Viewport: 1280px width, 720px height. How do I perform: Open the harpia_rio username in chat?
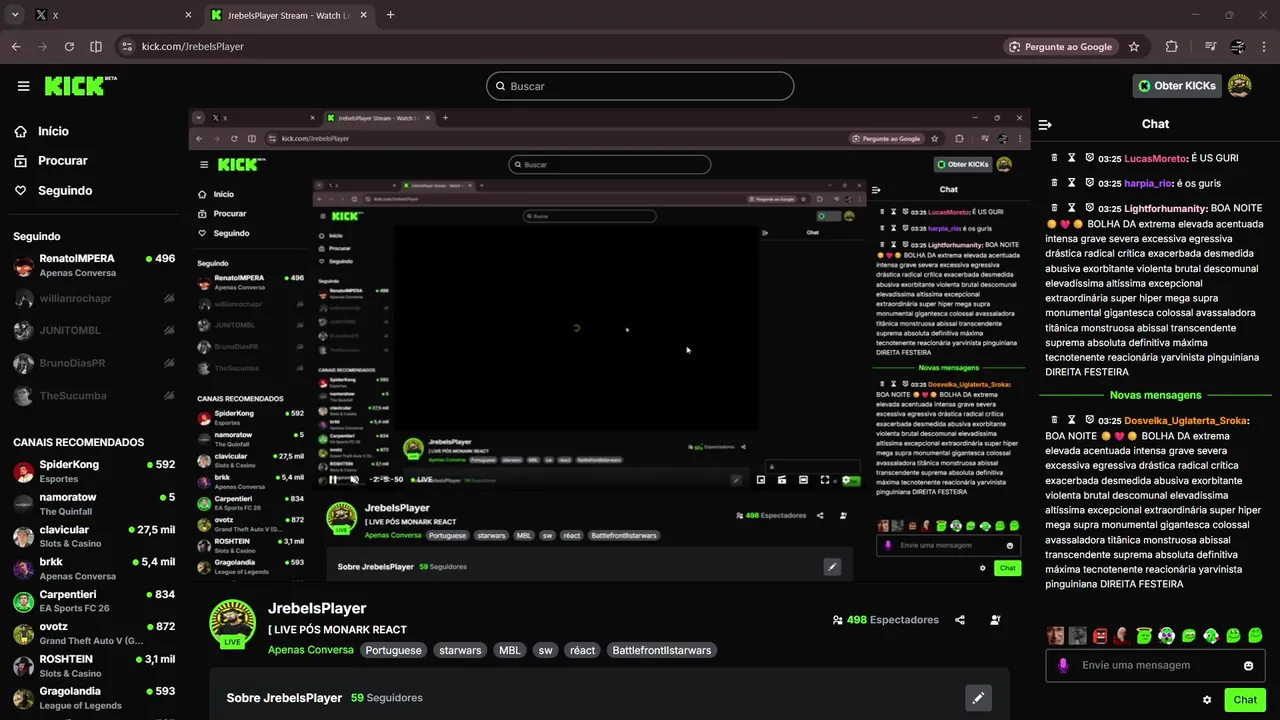click(1148, 183)
